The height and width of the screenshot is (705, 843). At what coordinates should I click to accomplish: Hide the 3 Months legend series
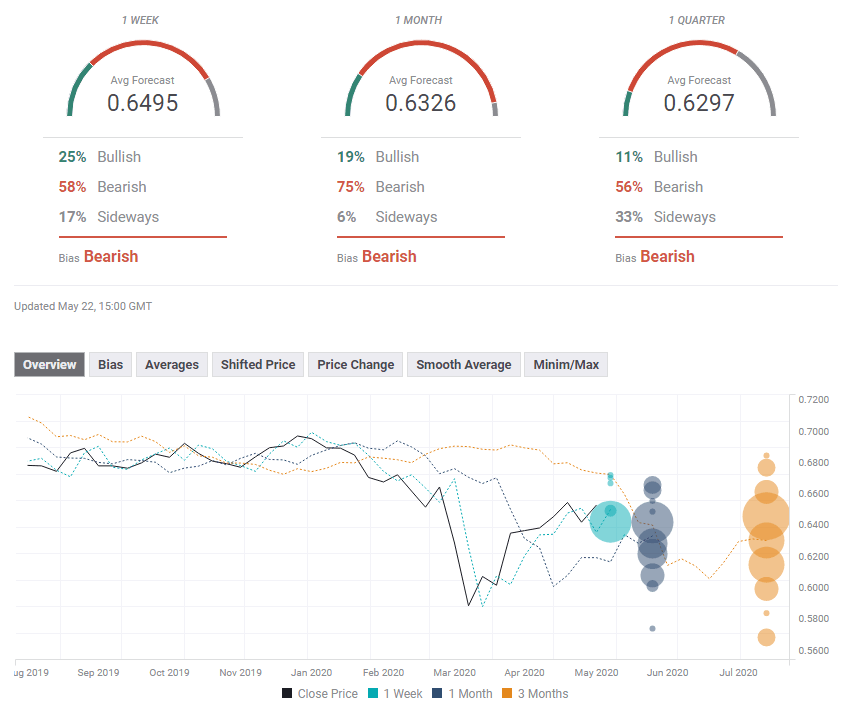tap(534, 693)
